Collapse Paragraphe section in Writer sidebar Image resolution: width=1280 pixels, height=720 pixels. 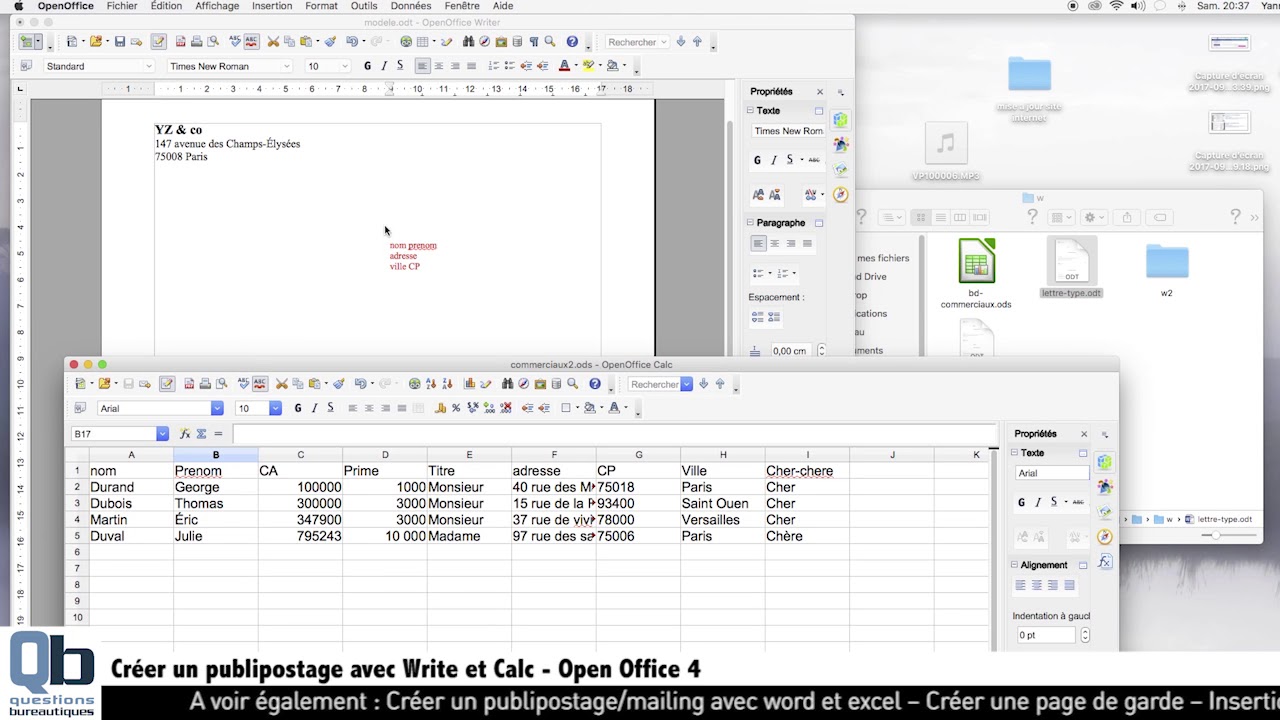click(x=750, y=223)
